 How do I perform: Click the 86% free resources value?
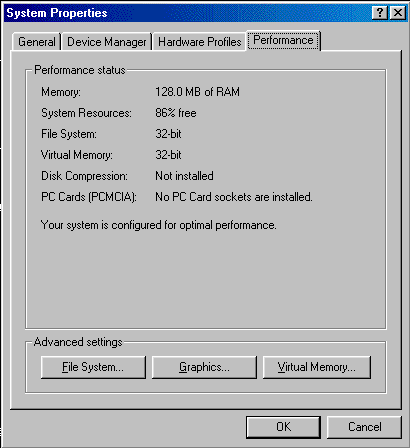(x=176, y=113)
